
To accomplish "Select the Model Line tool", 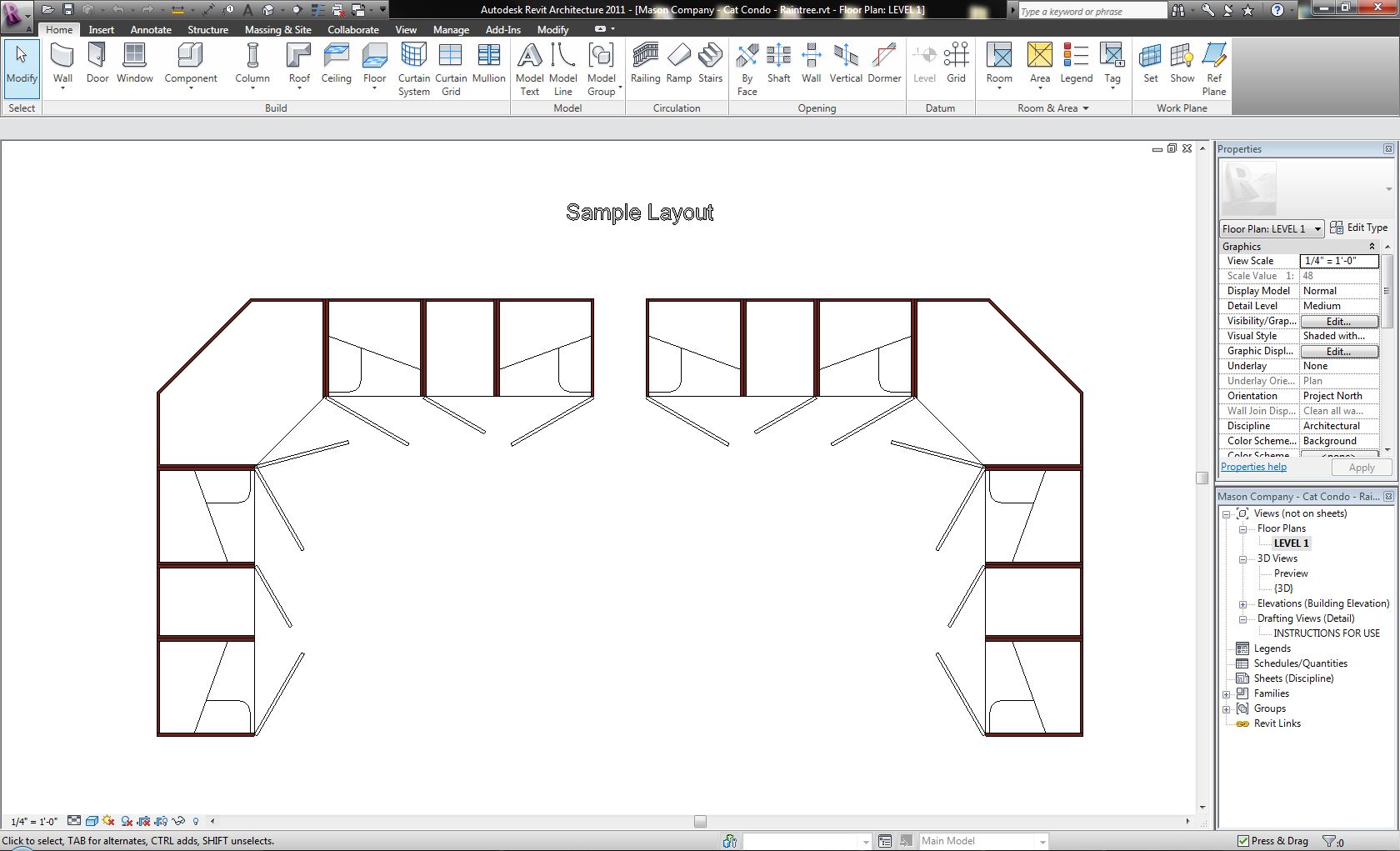I will click(563, 69).
